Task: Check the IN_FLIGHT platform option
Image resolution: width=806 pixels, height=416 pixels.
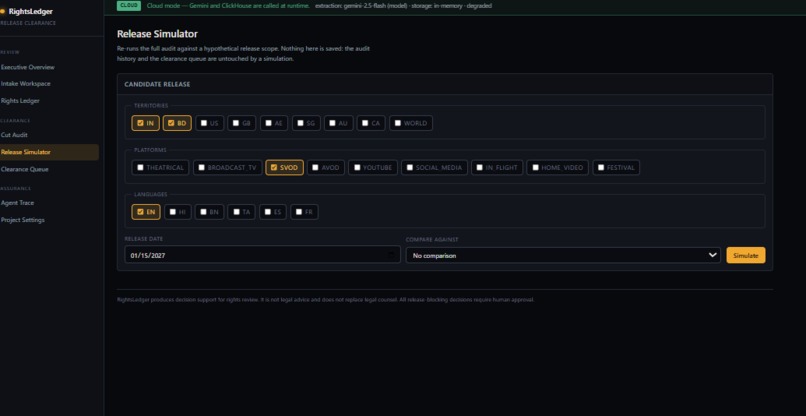Action: tap(480, 168)
